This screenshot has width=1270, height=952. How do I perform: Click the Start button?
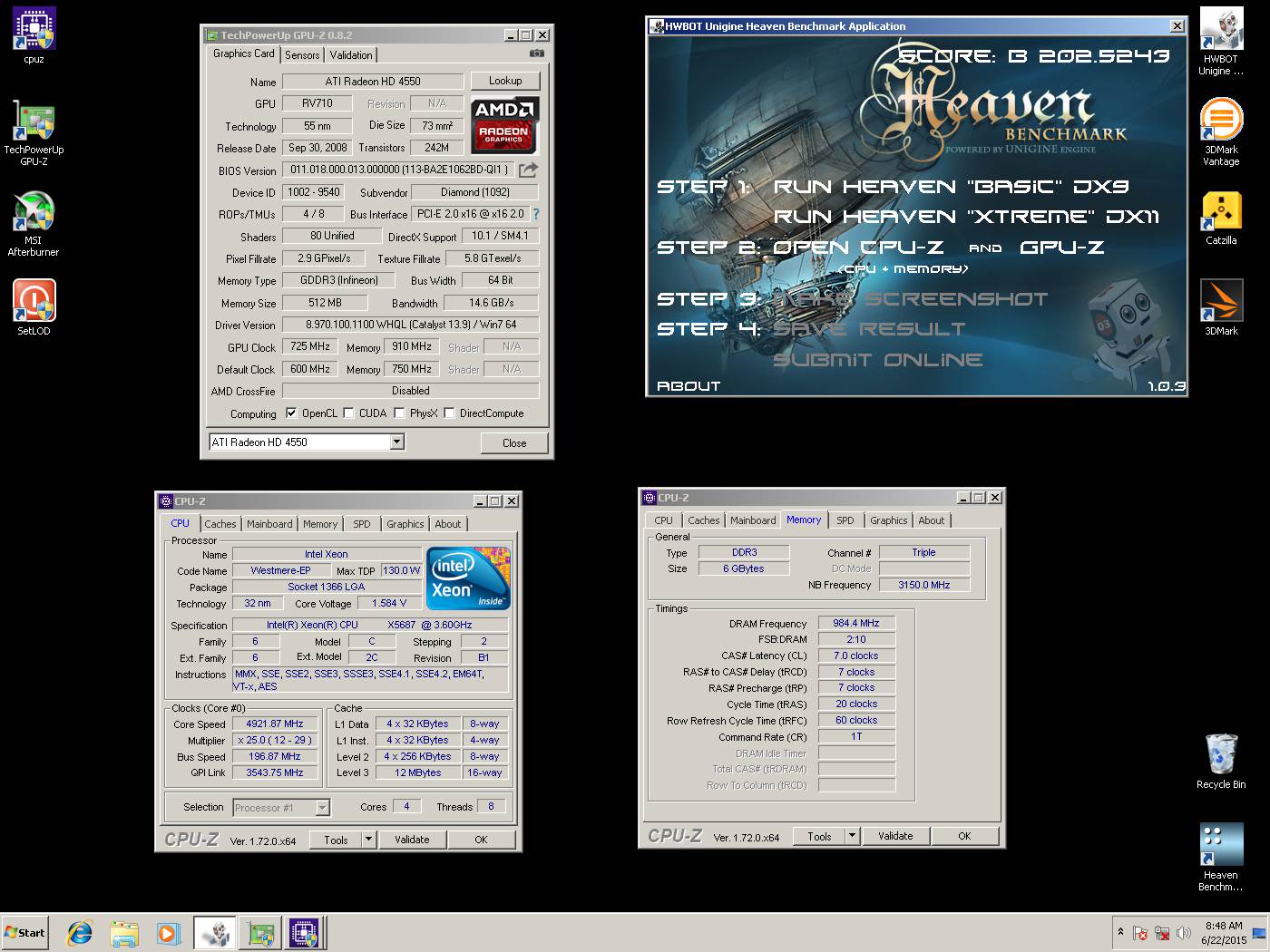click(x=24, y=932)
